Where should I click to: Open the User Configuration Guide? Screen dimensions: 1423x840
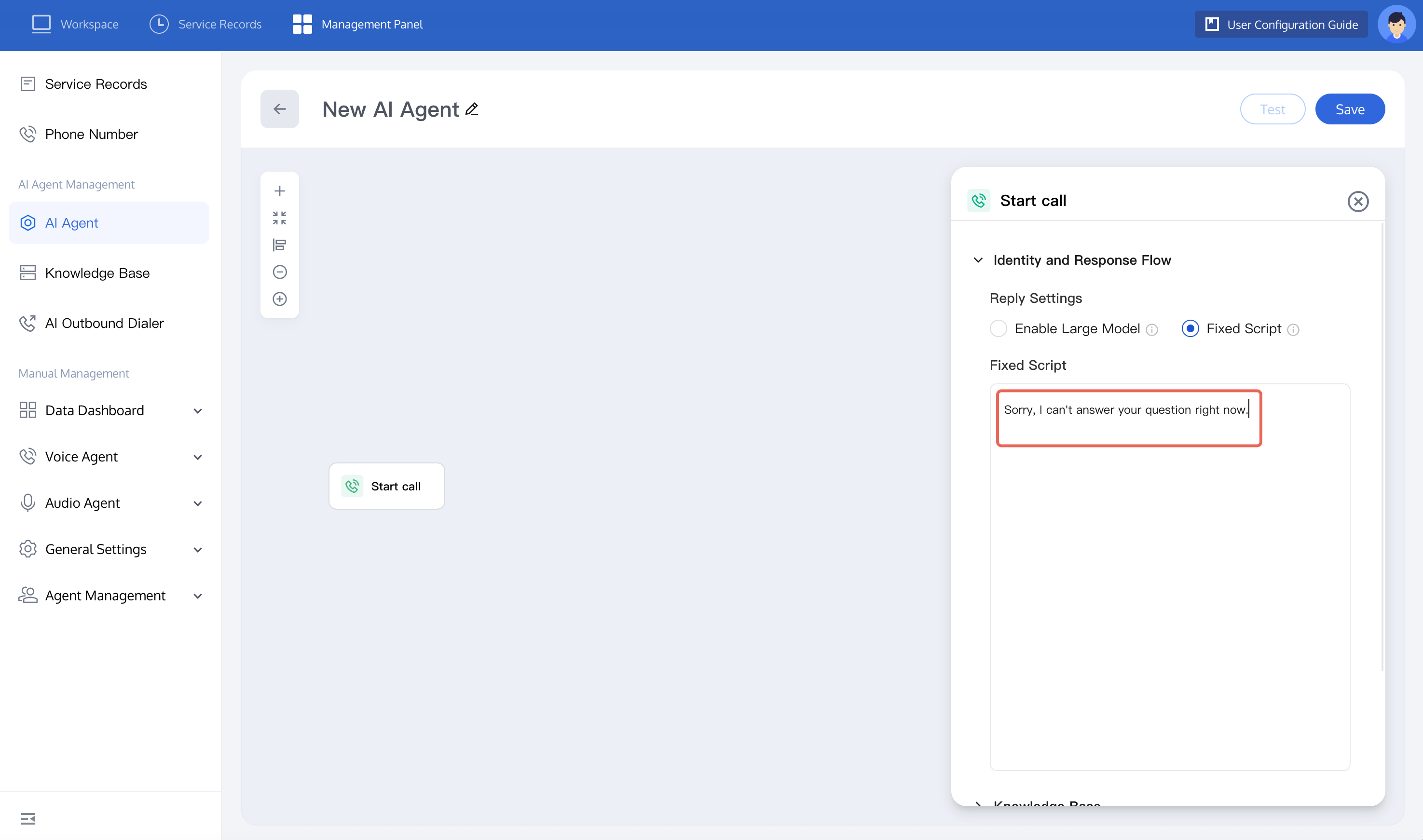(1281, 24)
